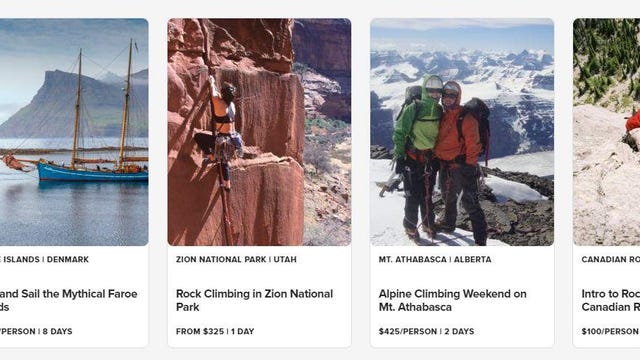Select the Mt. Athabasca | Alberta label

[435, 259]
